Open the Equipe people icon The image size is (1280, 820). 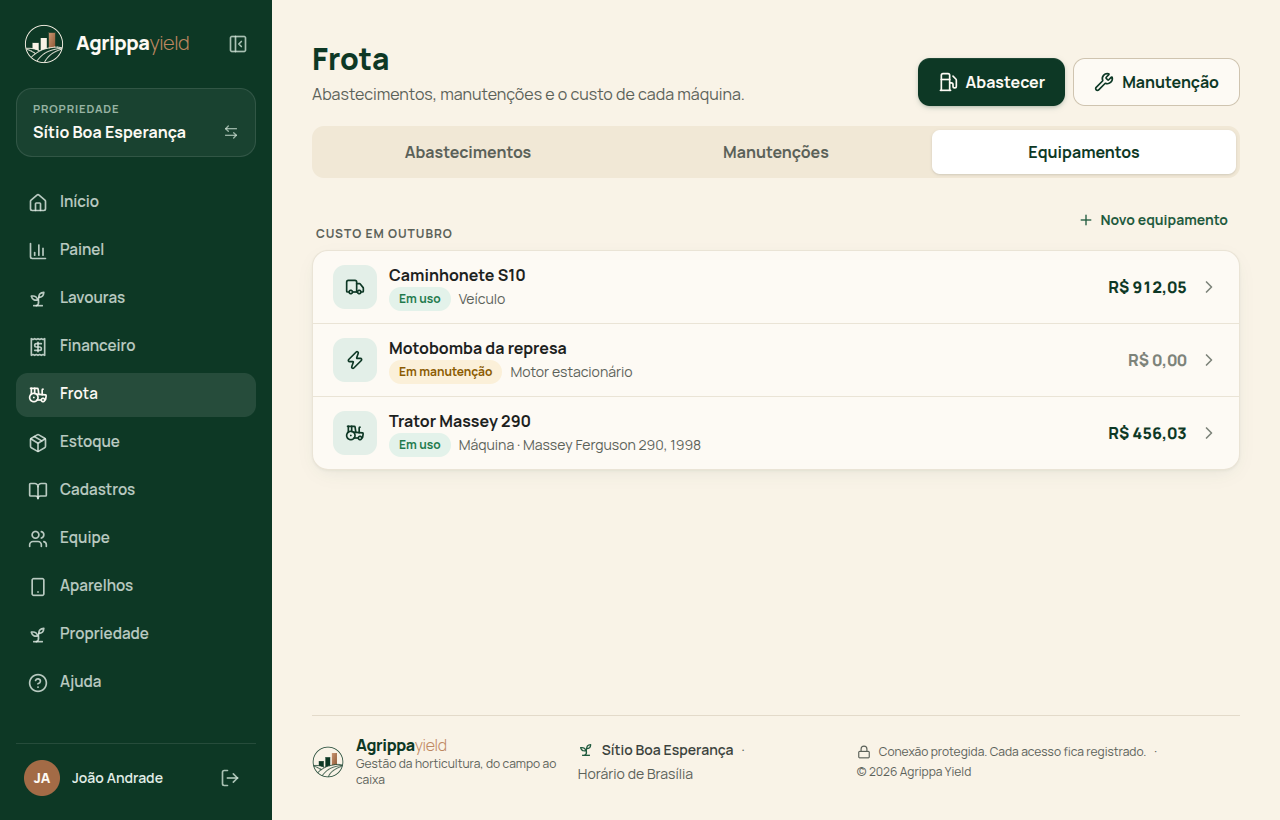[38, 538]
